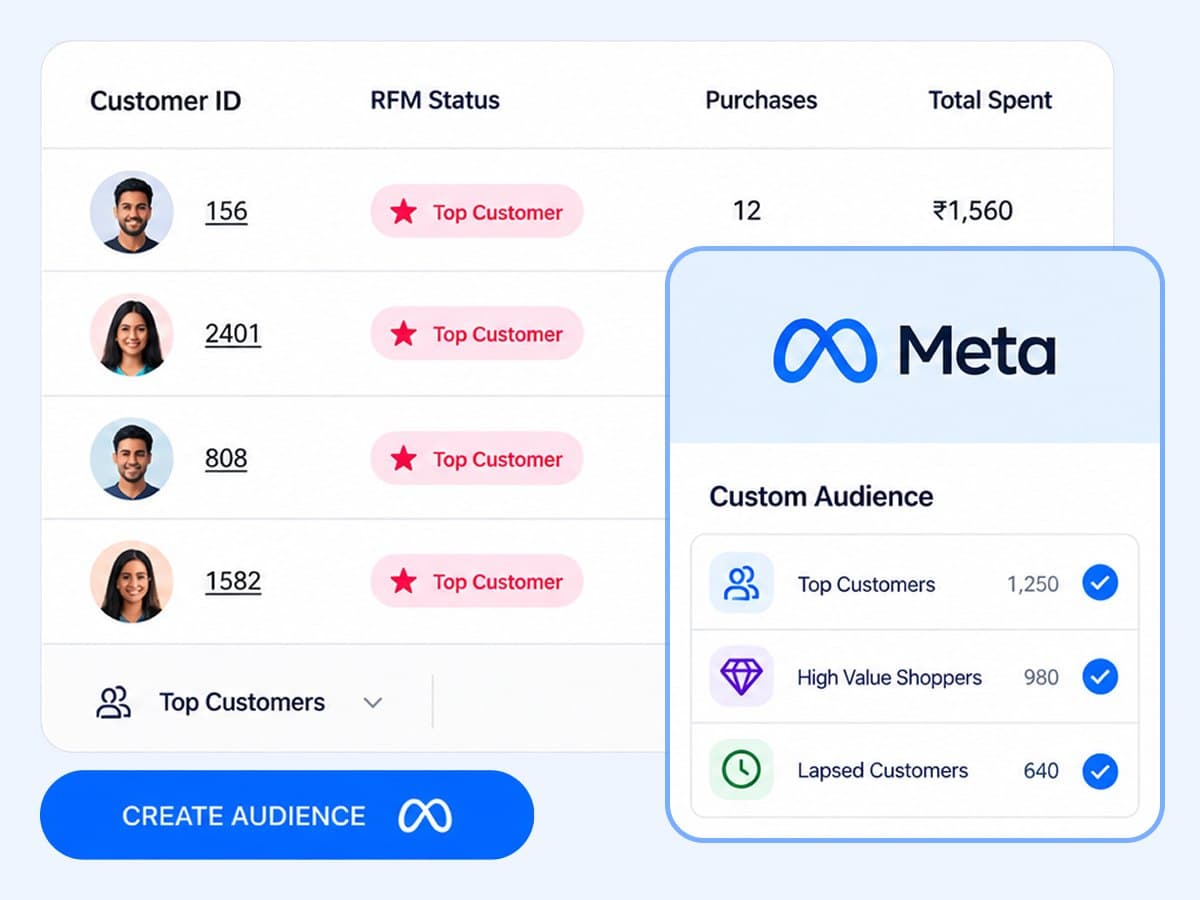Click avatar of customer 156
This screenshot has height=900, width=1200.
pyautogui.click(x=131, y=211)
